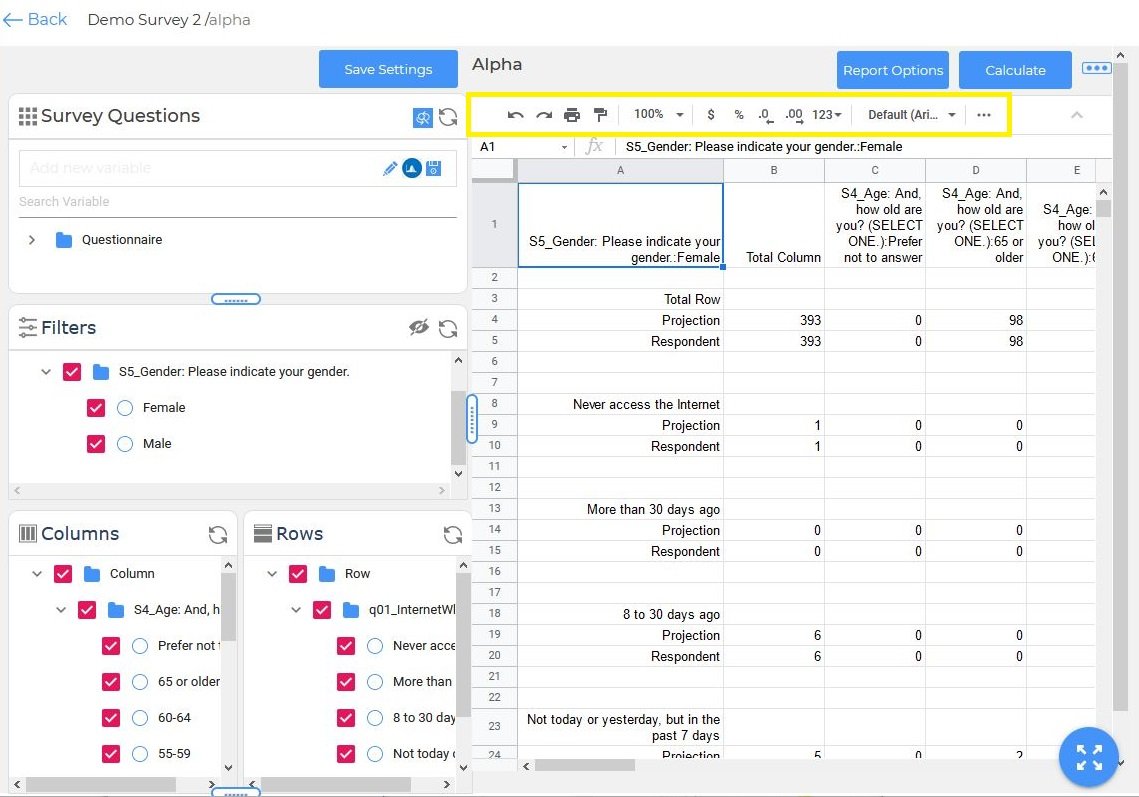This screenshot has width=1139, height=797.
Task: Uncheck the Male filter checkbox
Action: click(x=96, y=444)
